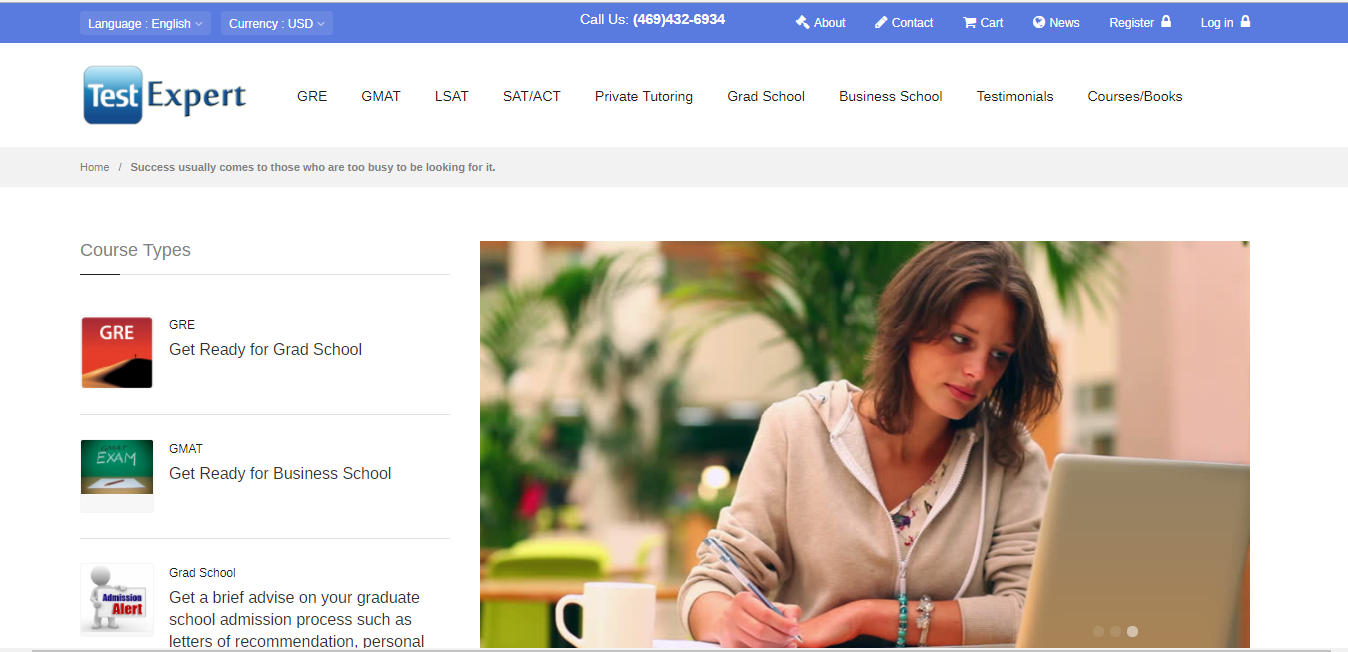This screenshot has width=1348, height=652.
Task: Expand the Currency USD dropdown
Action: click(276, 23)
